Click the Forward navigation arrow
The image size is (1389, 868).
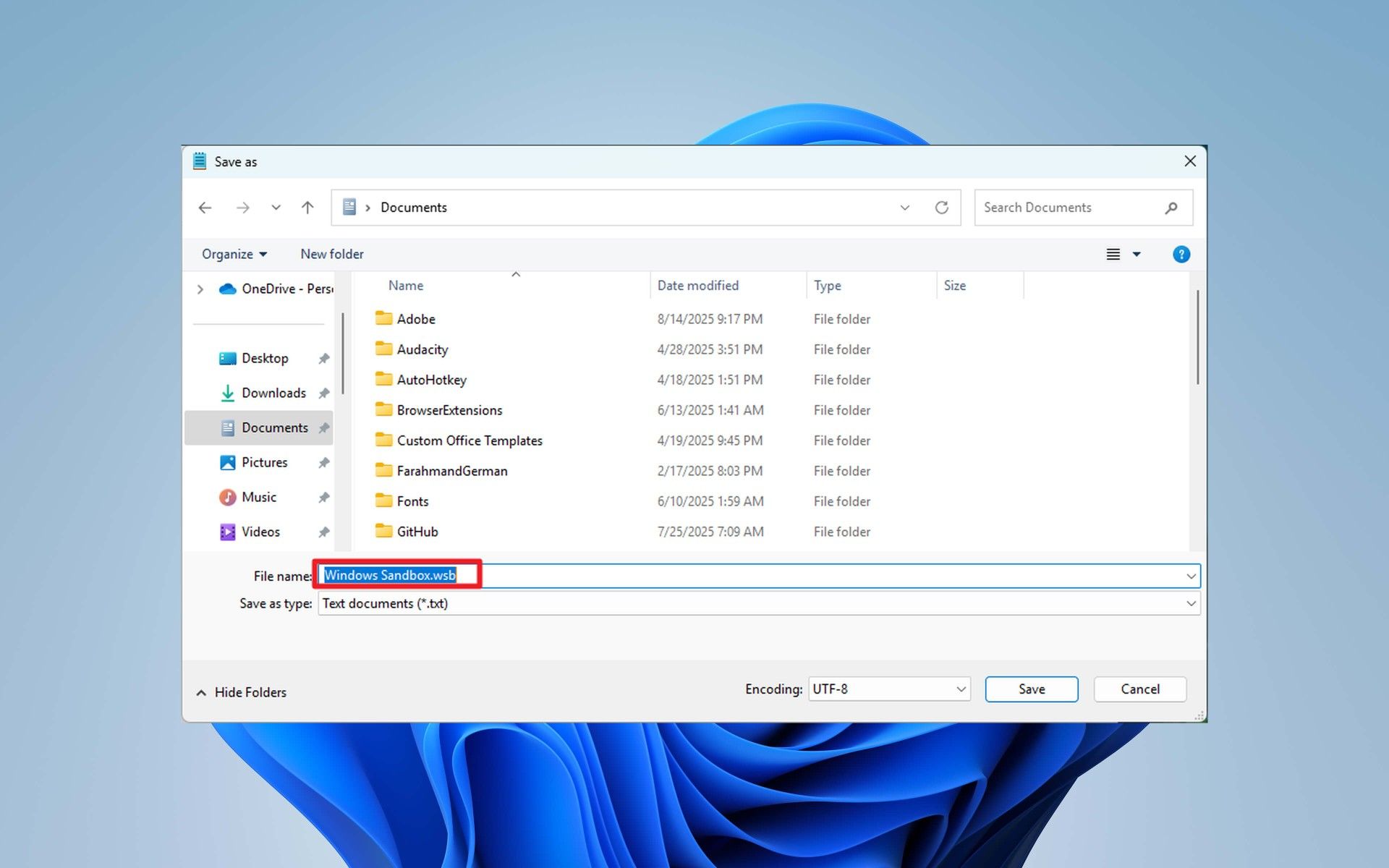tap(242, 208)
